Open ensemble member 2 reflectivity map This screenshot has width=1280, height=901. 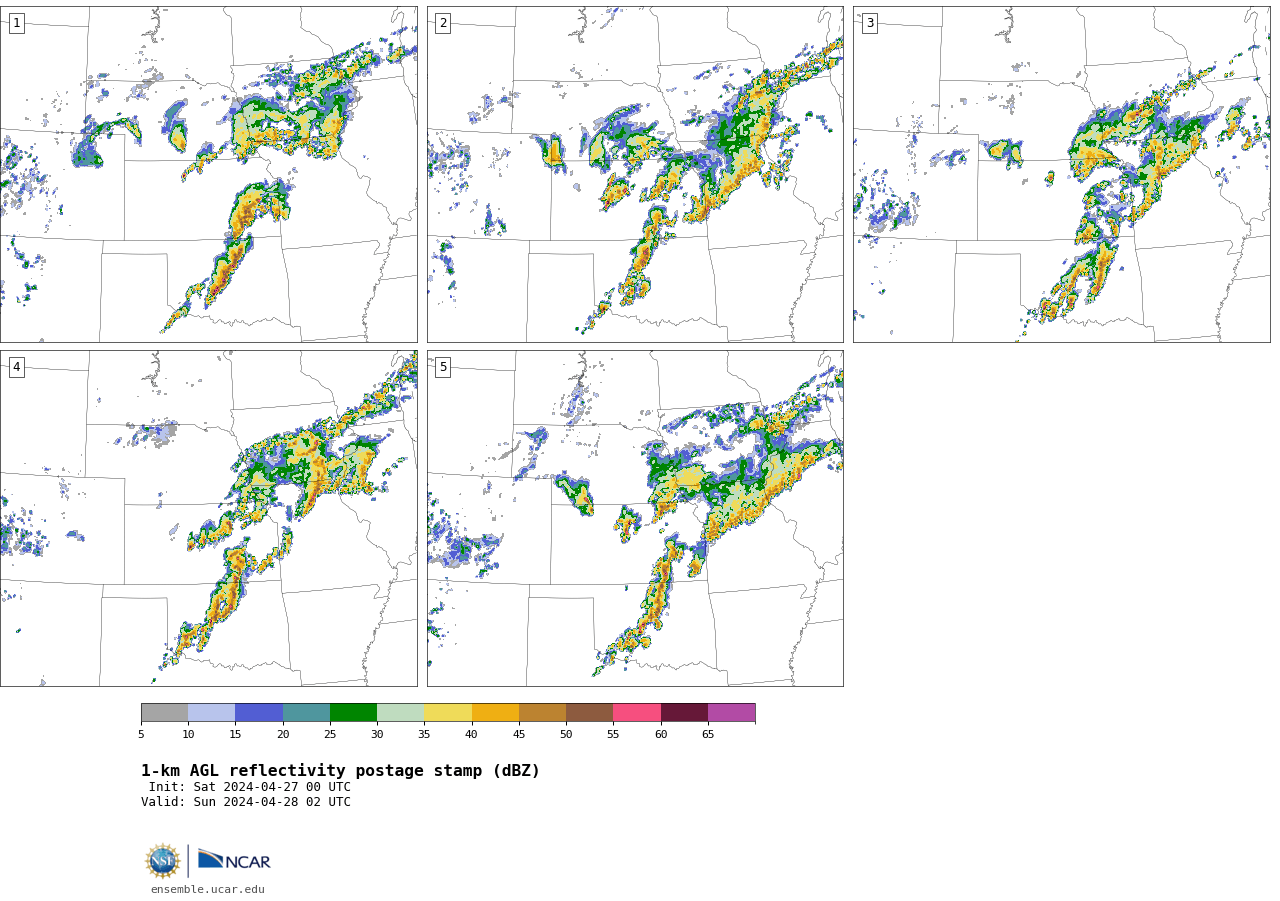coord(635,174)
